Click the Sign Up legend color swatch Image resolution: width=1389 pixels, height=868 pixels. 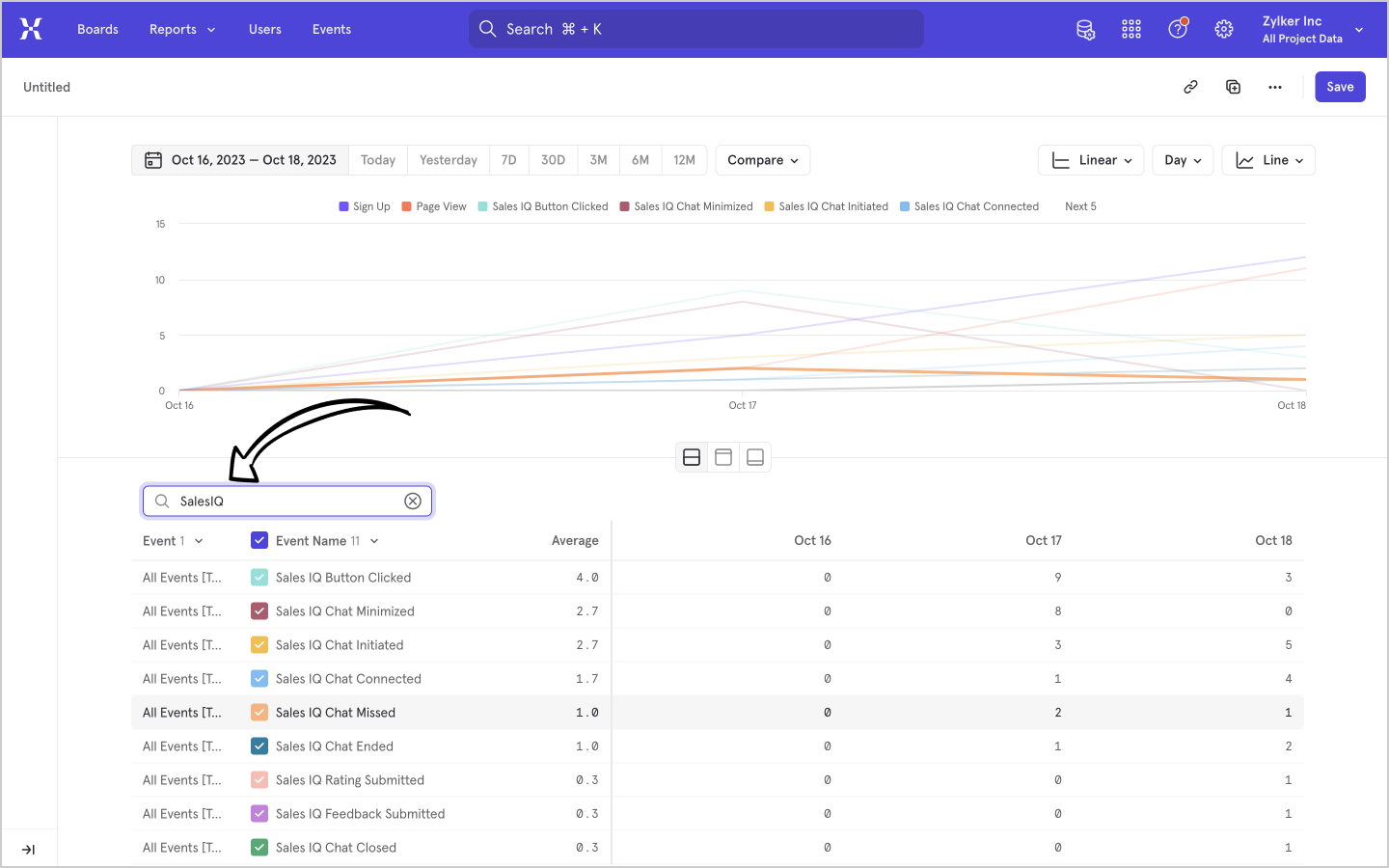344,206
